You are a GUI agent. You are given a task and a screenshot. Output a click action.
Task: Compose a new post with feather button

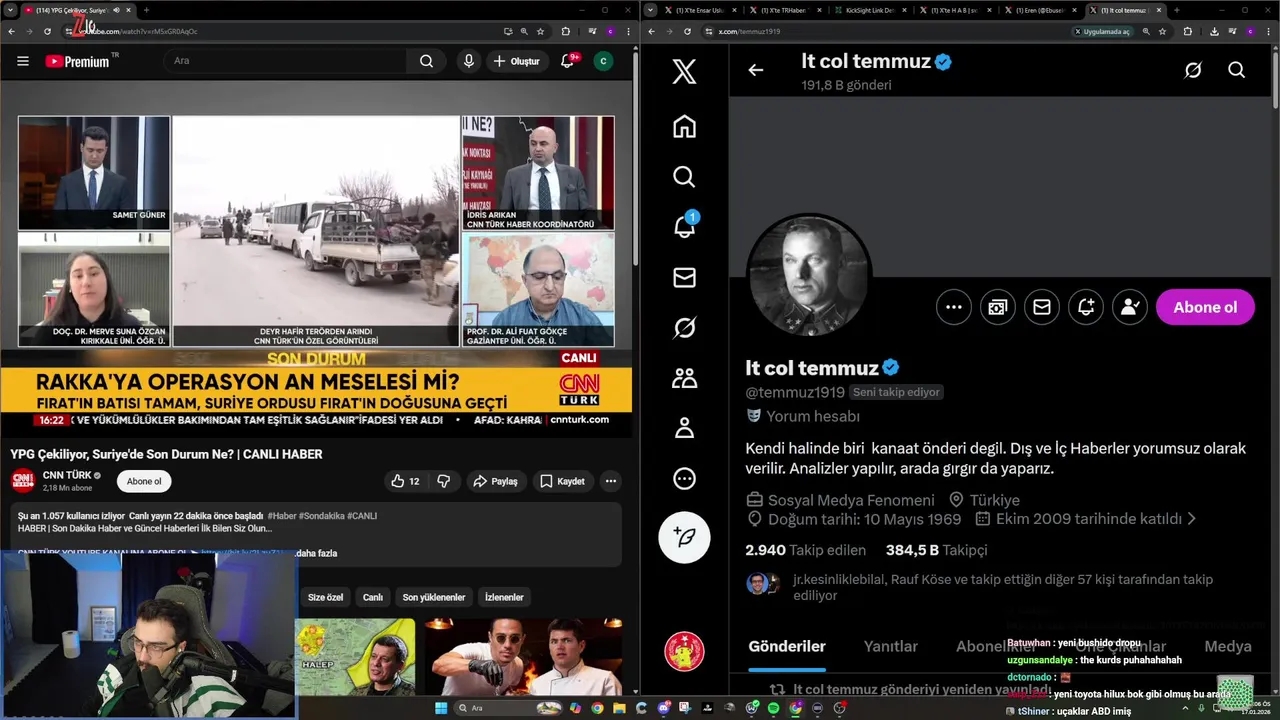[684, 537]
